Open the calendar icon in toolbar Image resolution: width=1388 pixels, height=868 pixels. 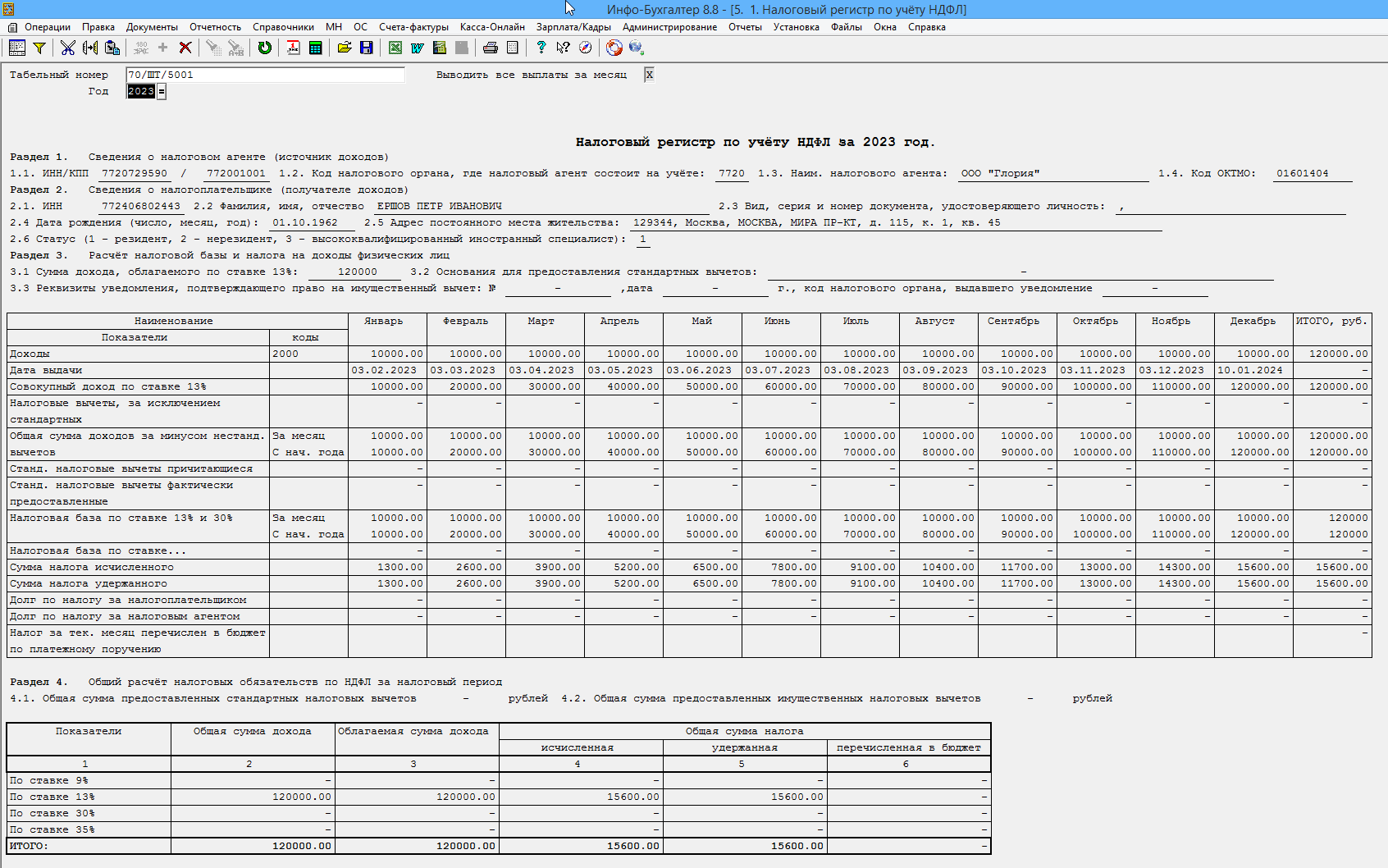[293, 48]
